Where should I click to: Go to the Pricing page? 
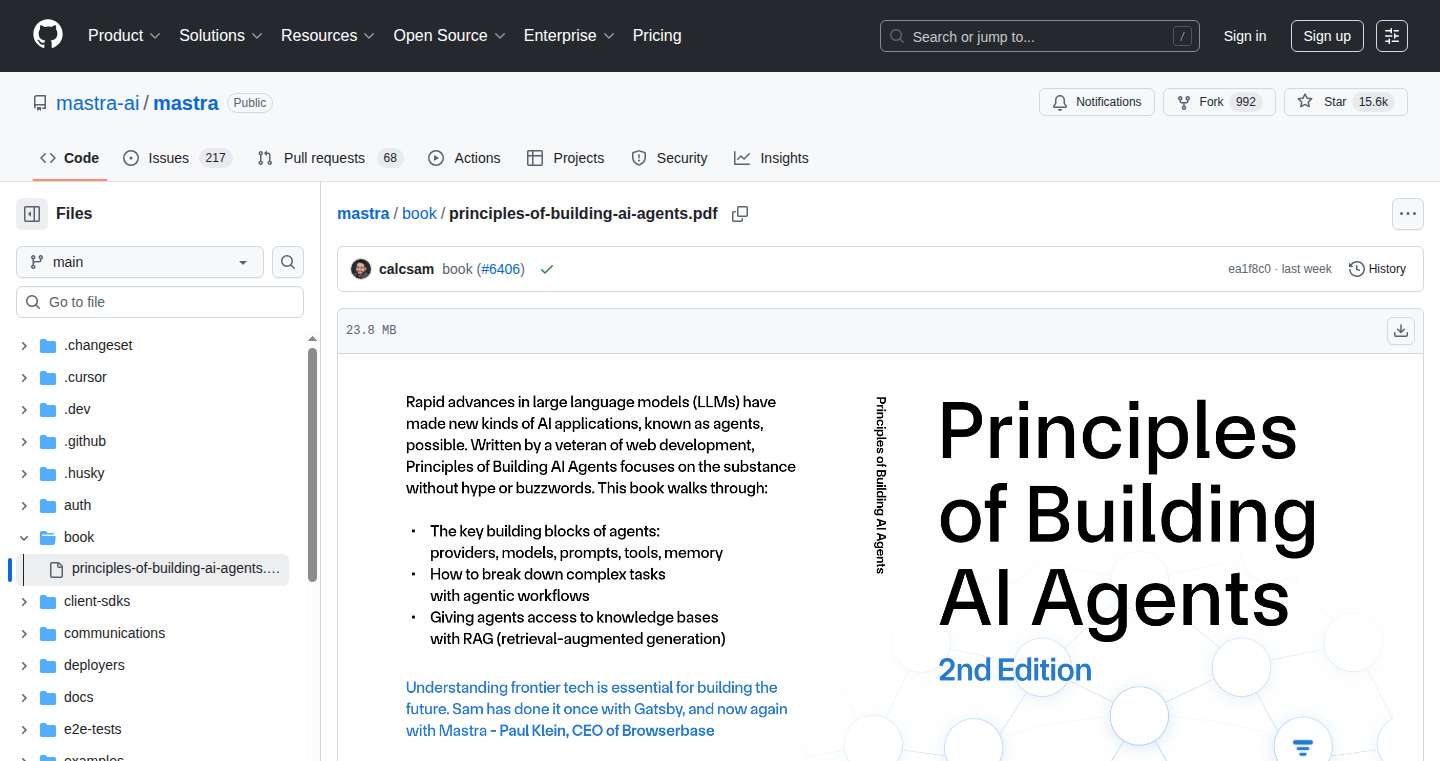click(x=657, y=36)
